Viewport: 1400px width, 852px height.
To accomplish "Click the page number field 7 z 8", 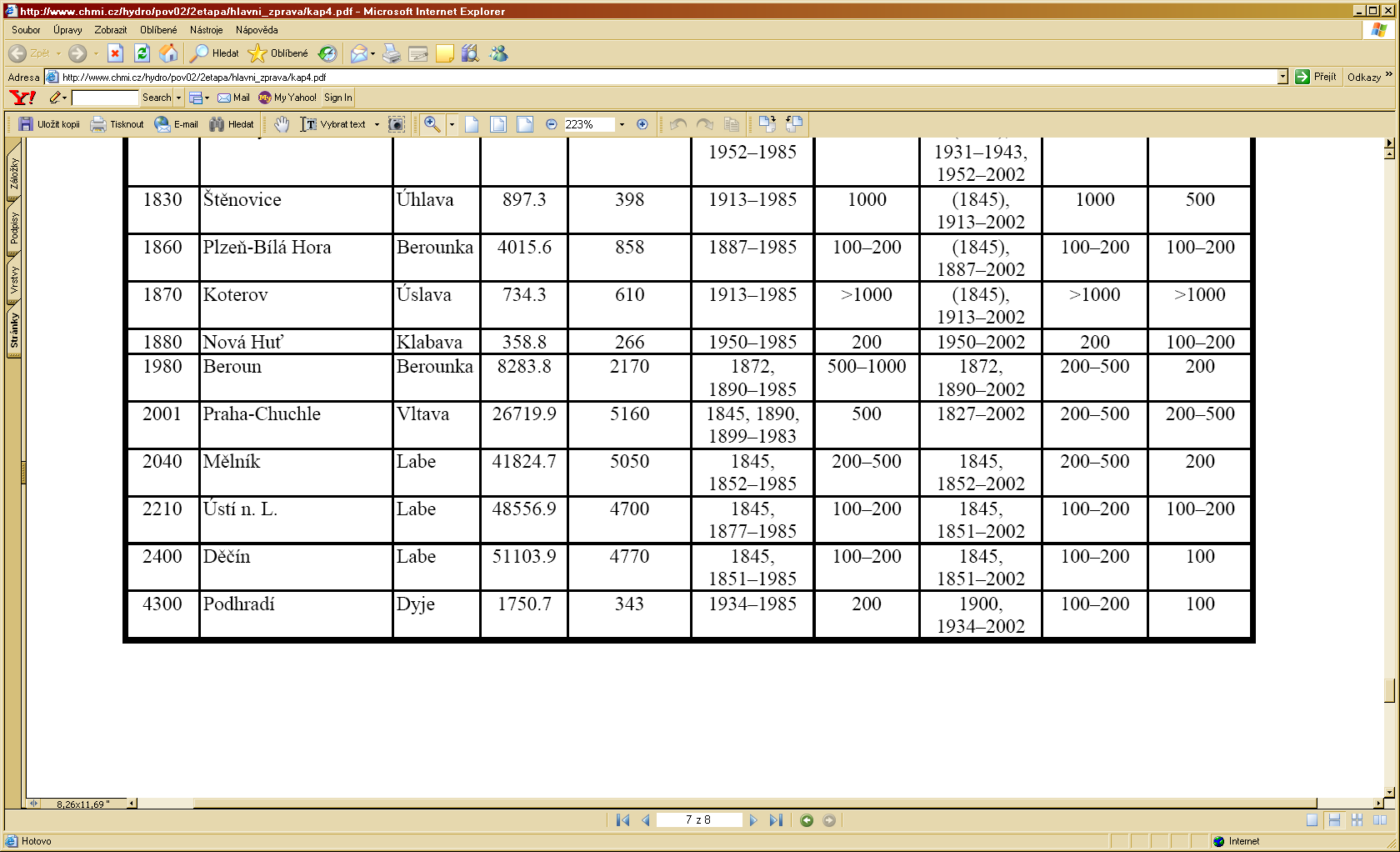I will pos(698,820).
